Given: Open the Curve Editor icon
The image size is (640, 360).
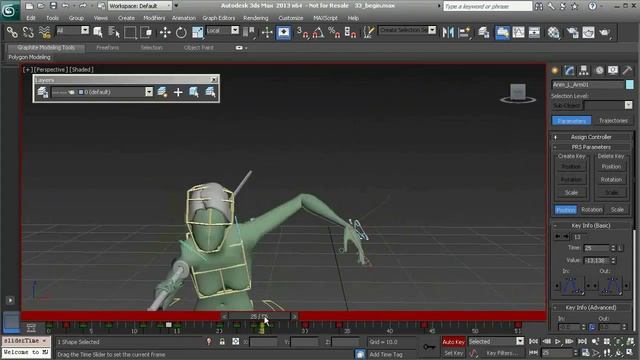Looking at the screenshot, I should click(x=518, y=32).
